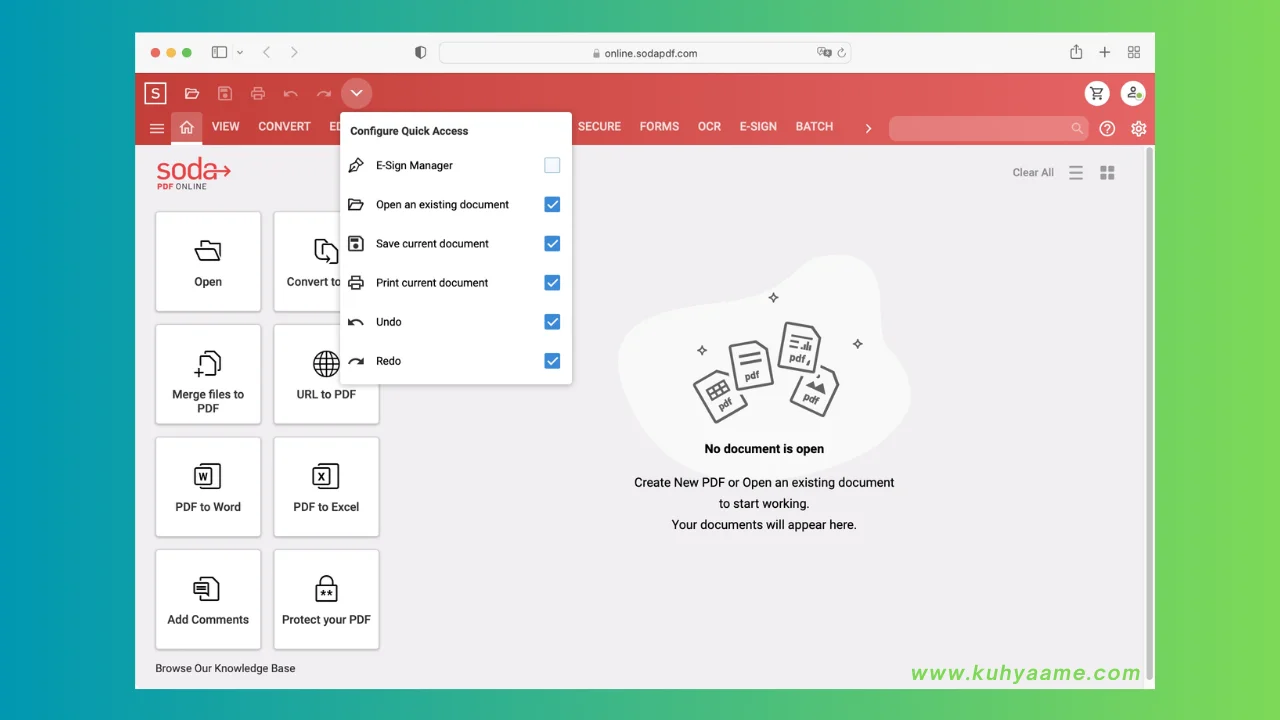This screenshot has height=720, width=1280.
Task: Enable the E-Sign Manager checkbox
Action: click(x=552, y=165)
